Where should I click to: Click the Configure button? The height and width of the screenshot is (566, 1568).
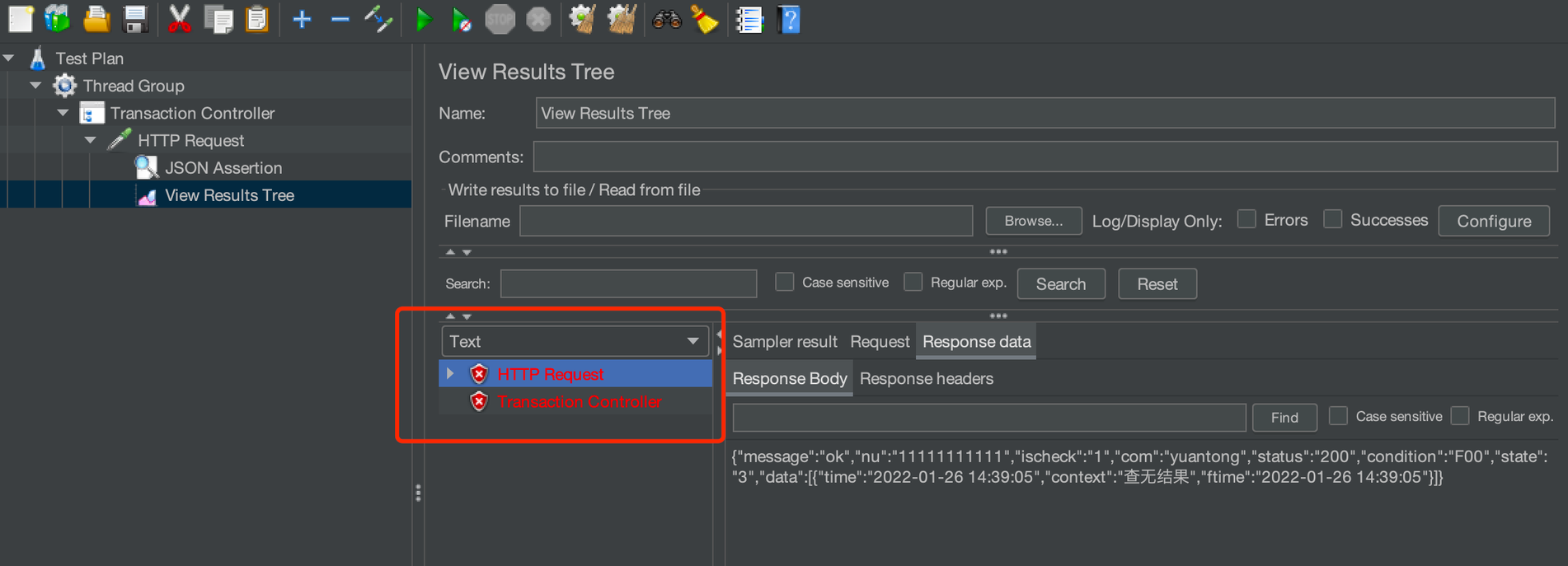(1493, 221)
